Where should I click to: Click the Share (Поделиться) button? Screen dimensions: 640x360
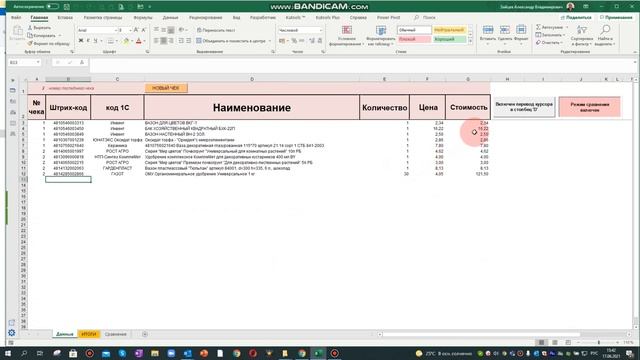[x=576, y=18]
